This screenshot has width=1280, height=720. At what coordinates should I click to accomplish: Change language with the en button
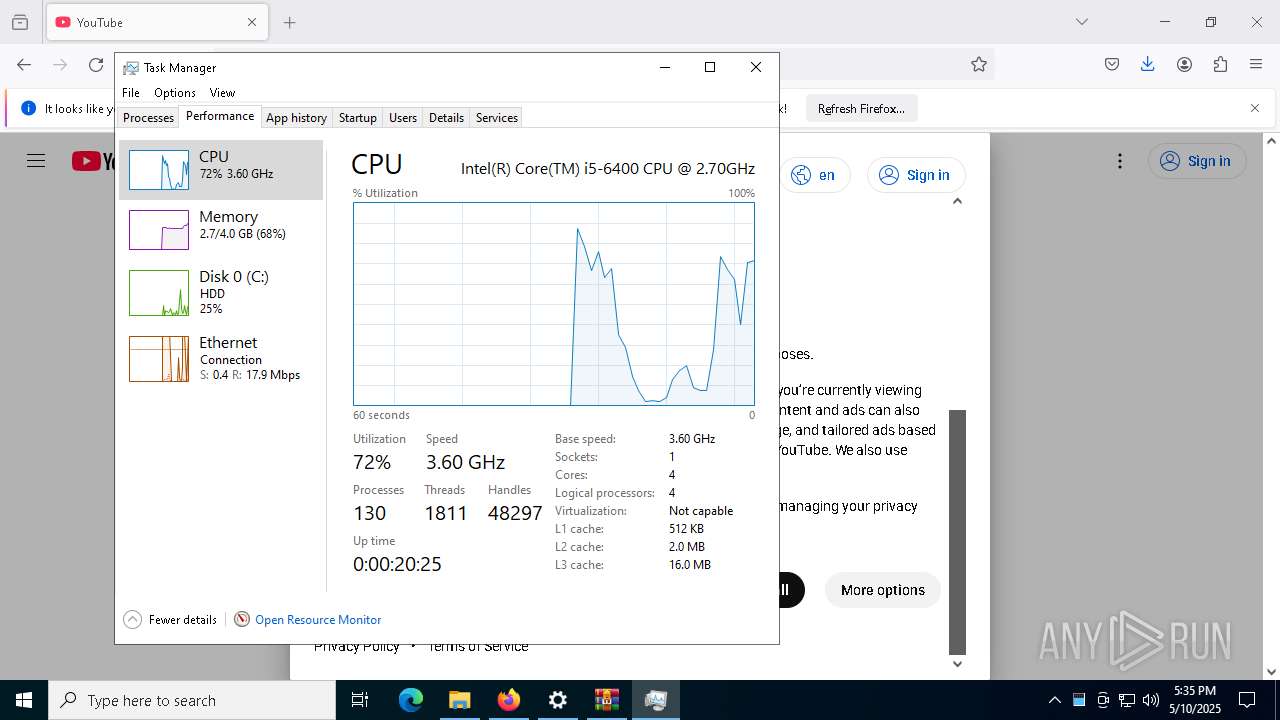tap(815, 175)
